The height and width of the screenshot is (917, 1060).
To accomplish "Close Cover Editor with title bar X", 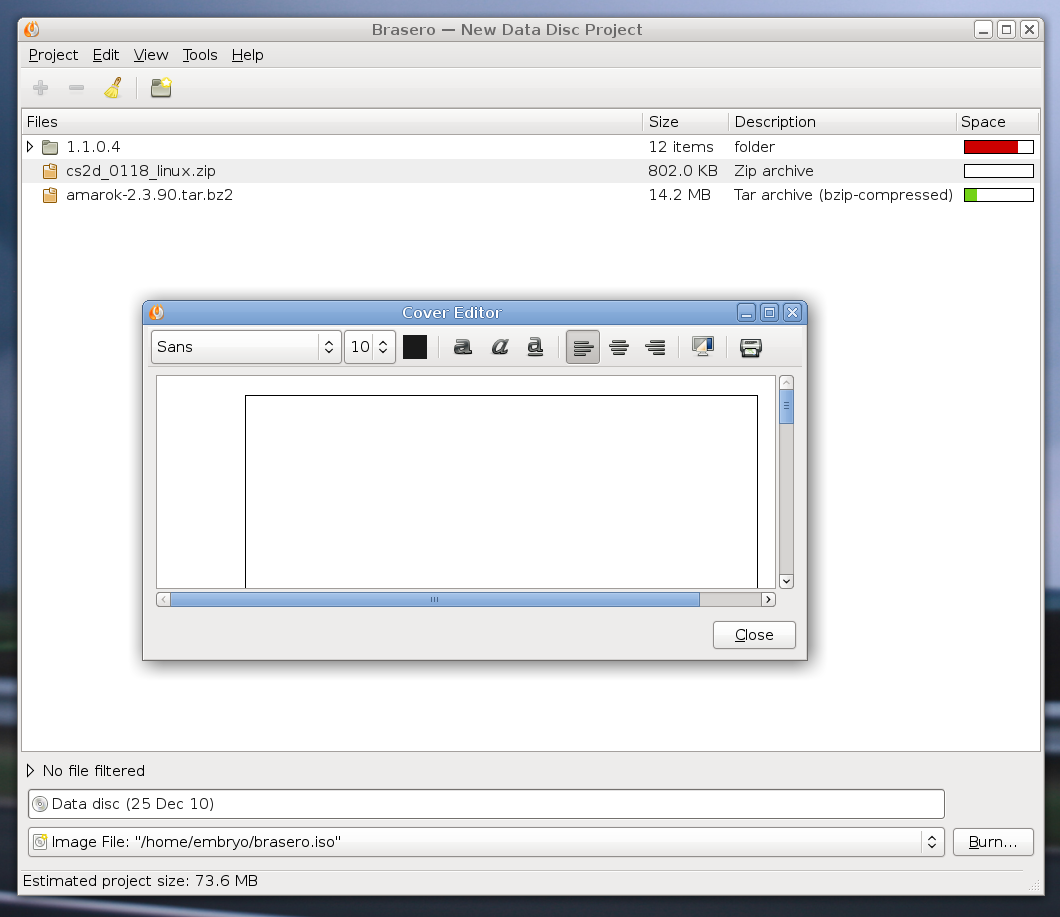I will [x=792, y=312].
